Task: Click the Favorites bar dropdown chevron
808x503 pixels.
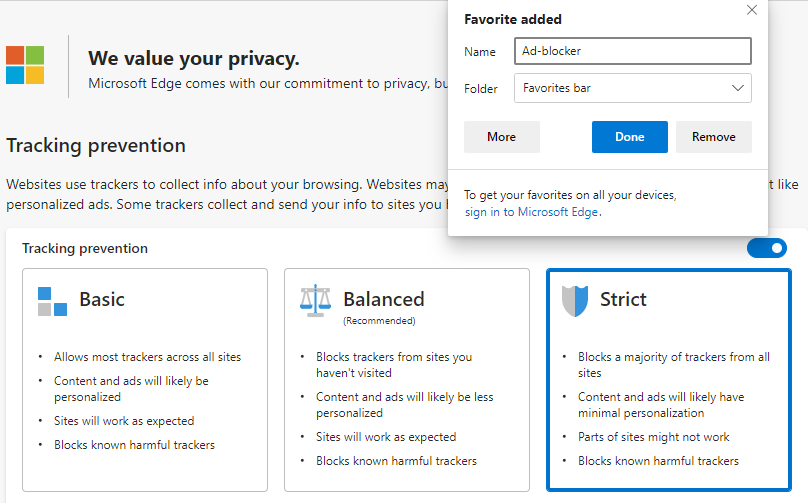Action: 738,88
